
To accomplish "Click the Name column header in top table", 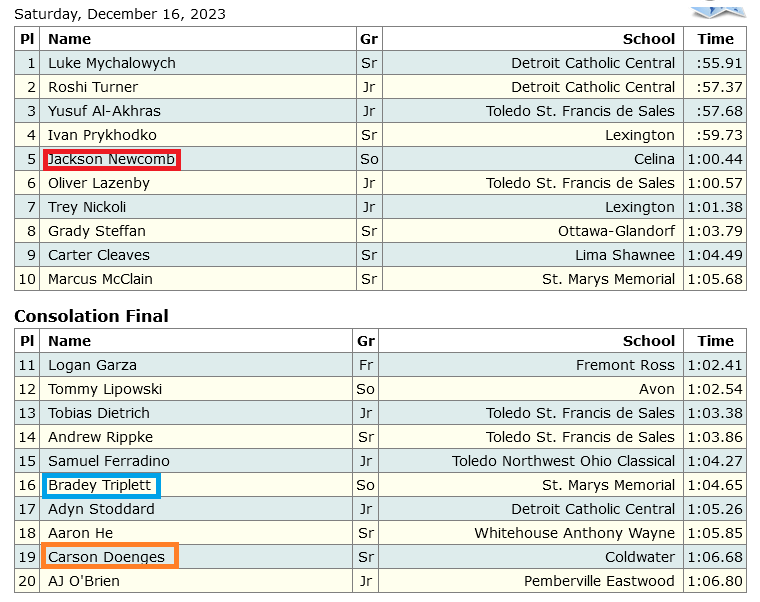I will click(x=70, y=39).
